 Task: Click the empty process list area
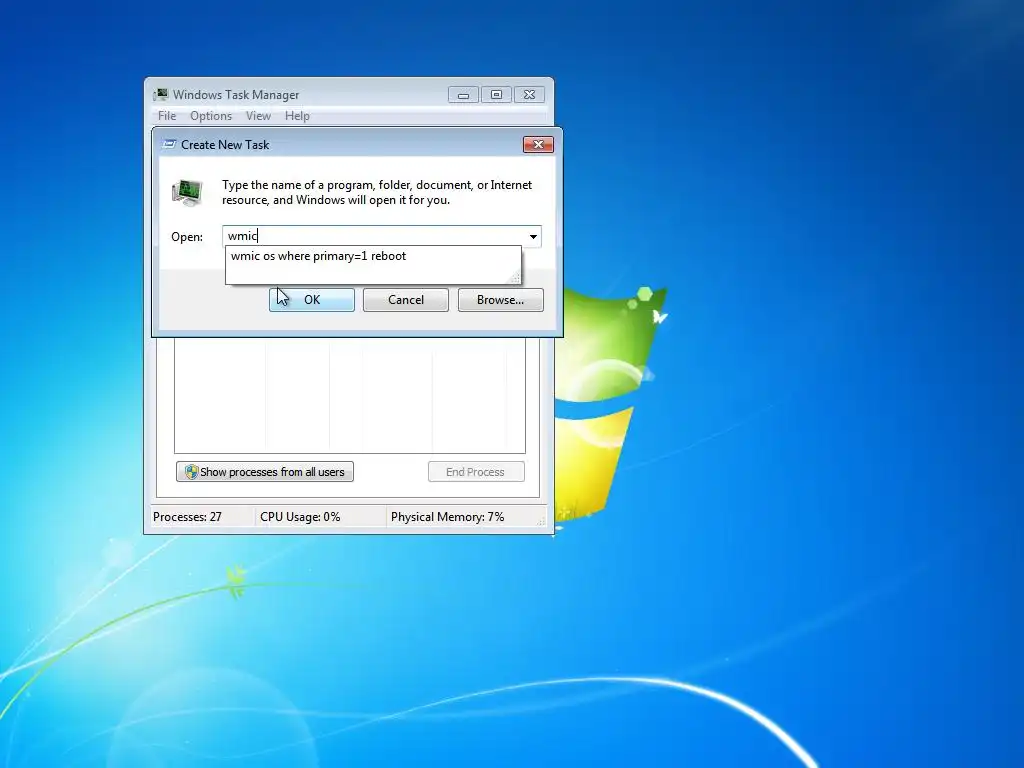click(x=349, y=395)
